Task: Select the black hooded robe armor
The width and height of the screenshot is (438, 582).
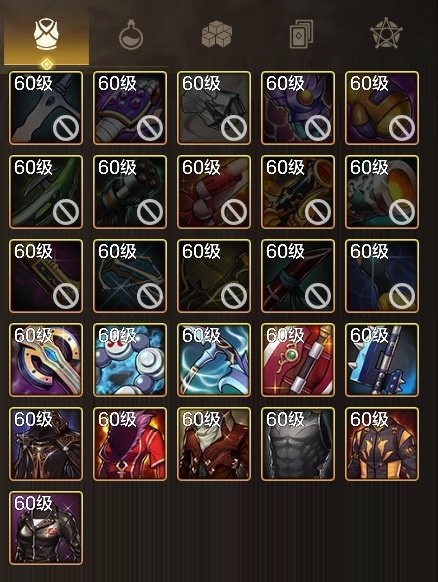Action: 46,444
